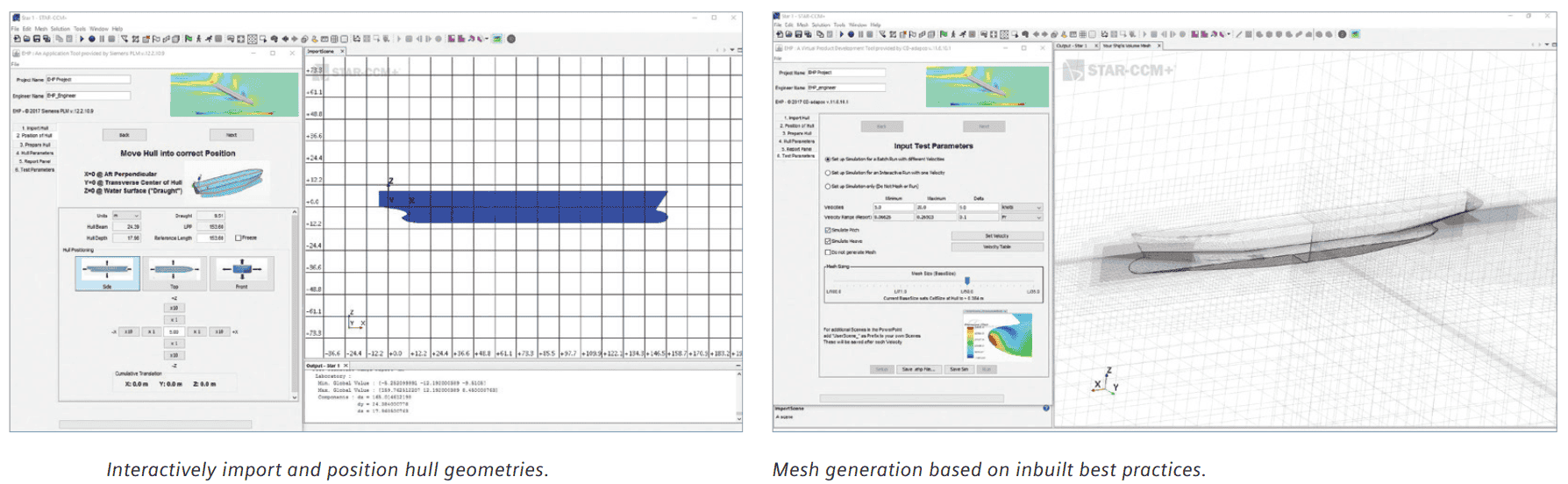1568x484 pixels.
Task: Click the save icon in left window toolbar
Action: 37,39
